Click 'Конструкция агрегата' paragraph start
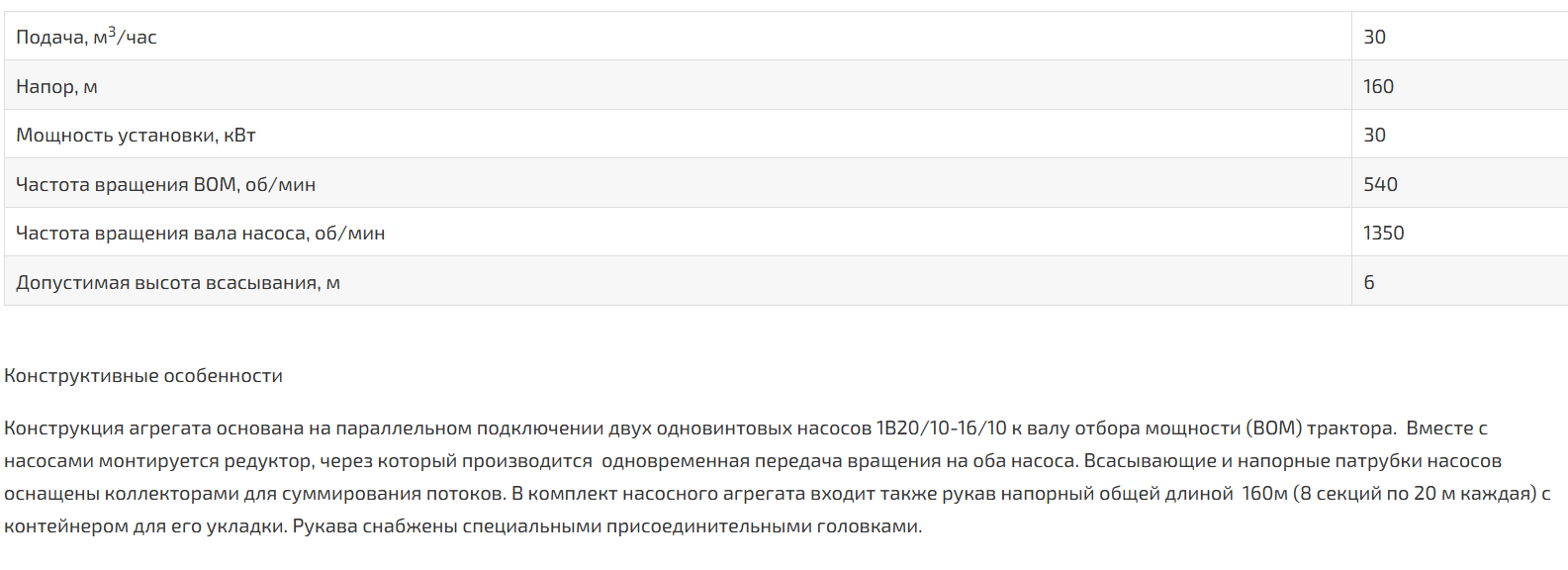Viewport: 1568px width, 570px height. tap(107, 428)
